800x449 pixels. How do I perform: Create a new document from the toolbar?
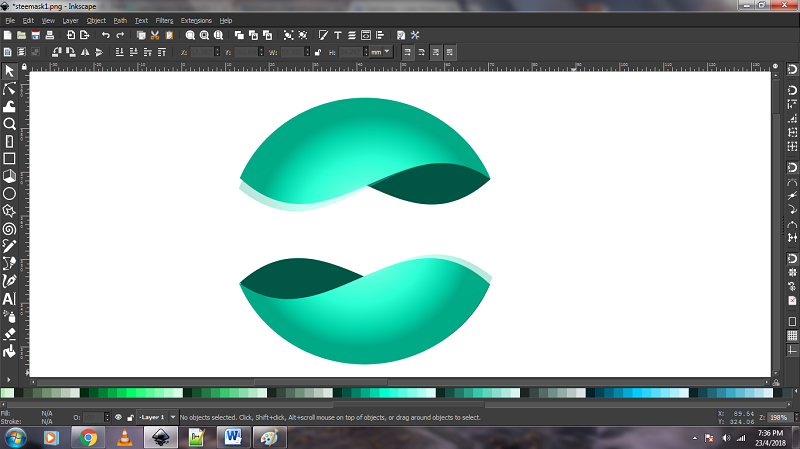click(x=7, y=35)
